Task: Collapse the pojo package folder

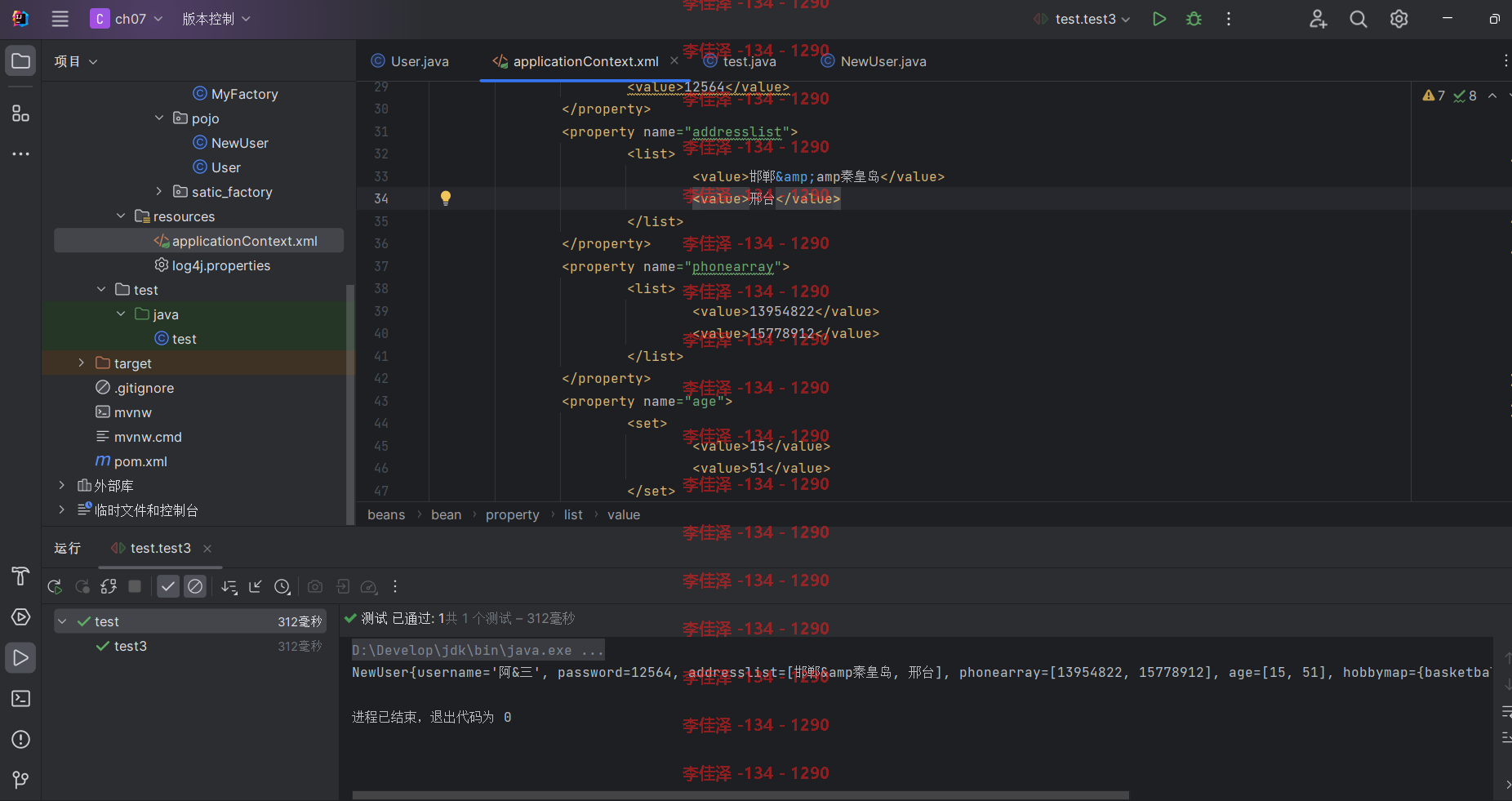Action: pyautogui.click(x=159, y=118)
